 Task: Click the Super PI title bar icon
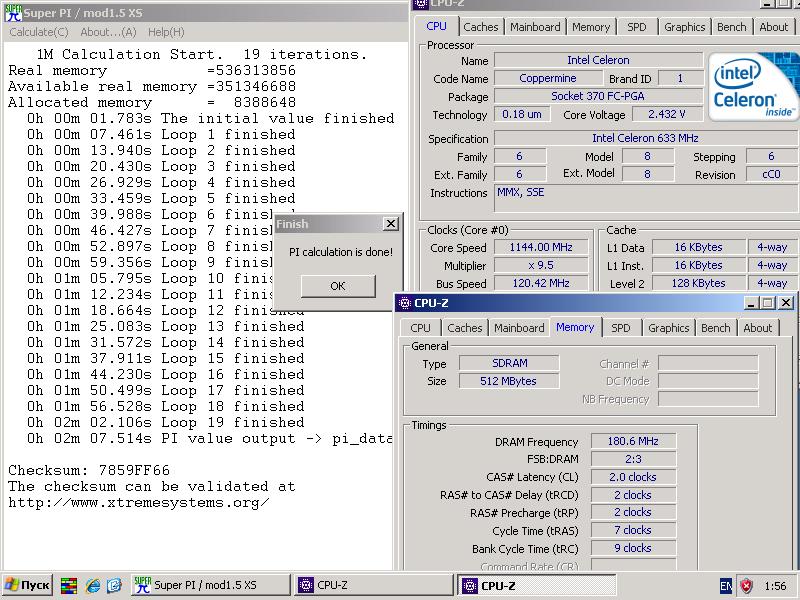click(13, 13)
